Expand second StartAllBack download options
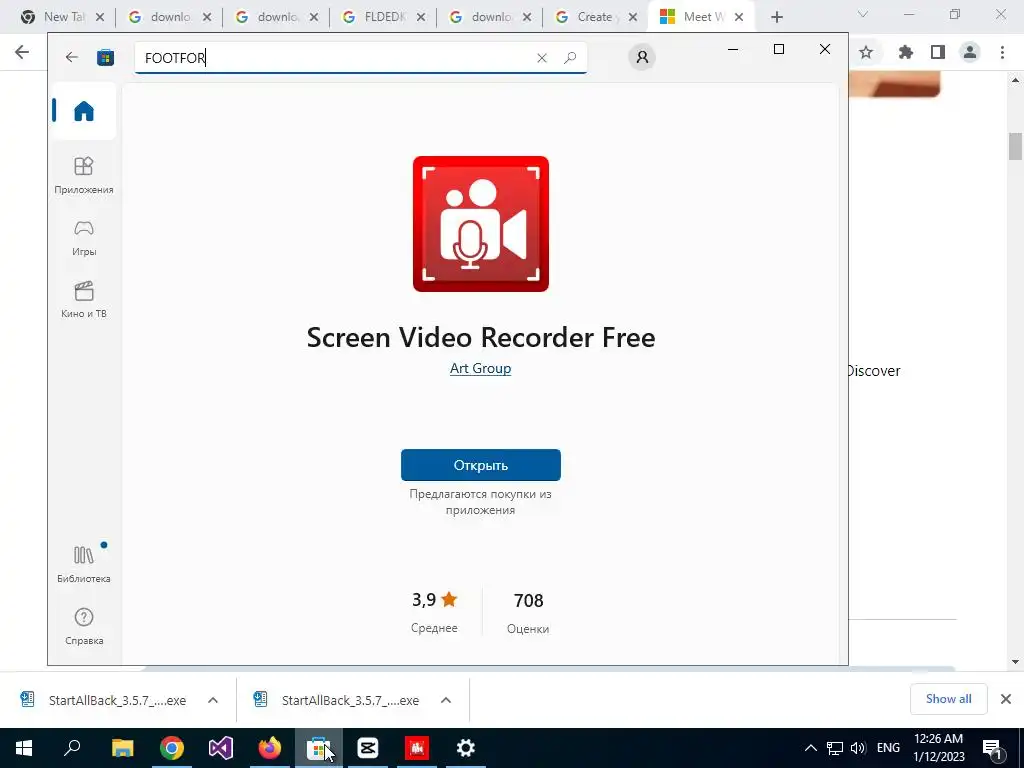 (446, 700)
